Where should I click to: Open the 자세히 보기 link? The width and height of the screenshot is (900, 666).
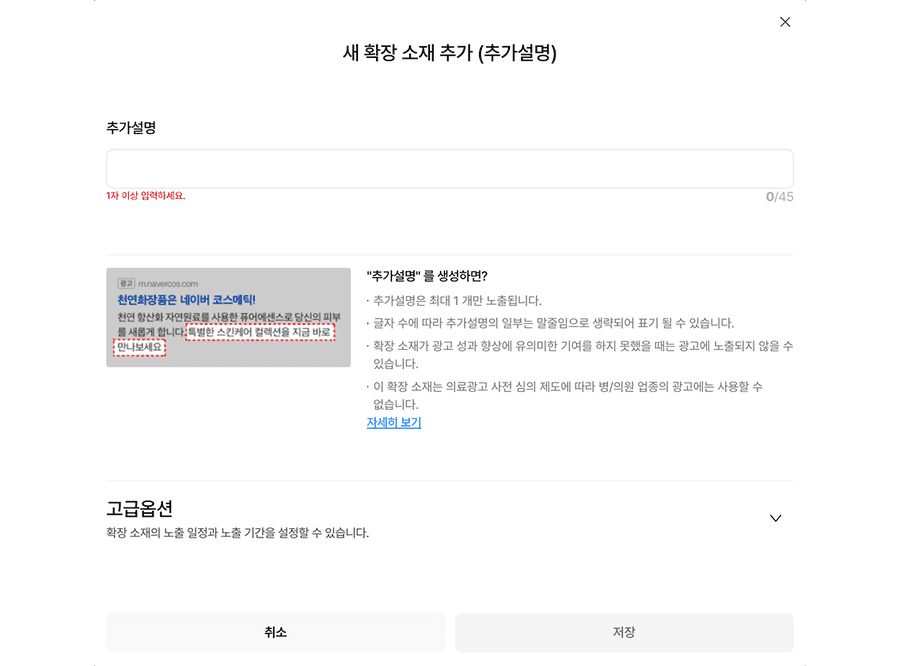(393, 422)
